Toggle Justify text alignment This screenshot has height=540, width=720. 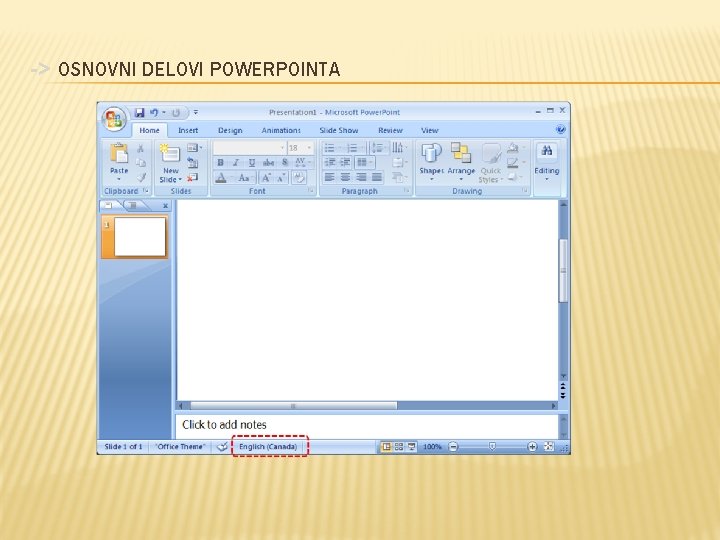click(x=377, y=177)
